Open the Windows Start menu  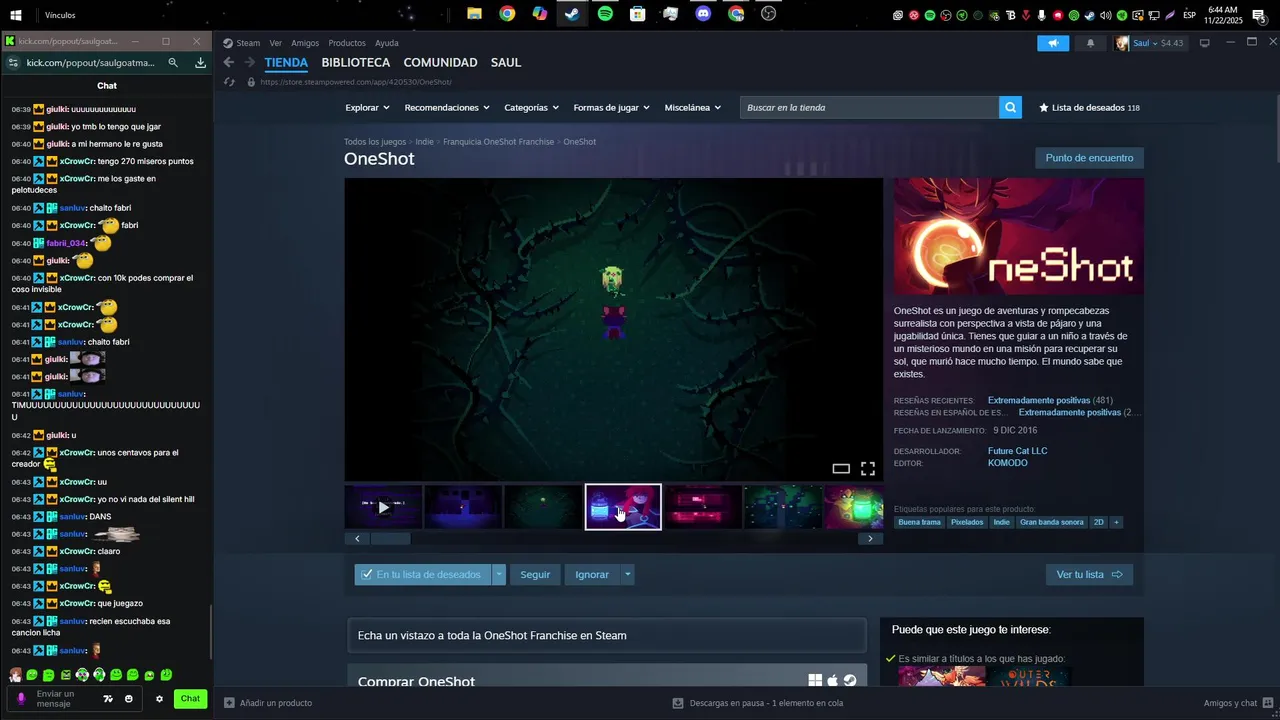pyautogui.click(x=16, y=15)
